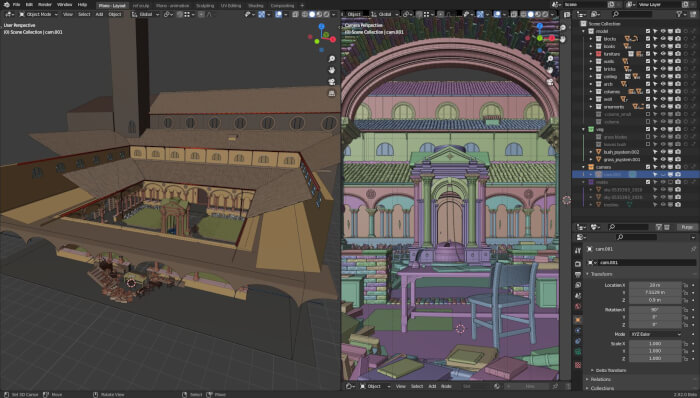Click the Location X value field
Viewport: 700px width, 398px height.
tap(655, 285)
